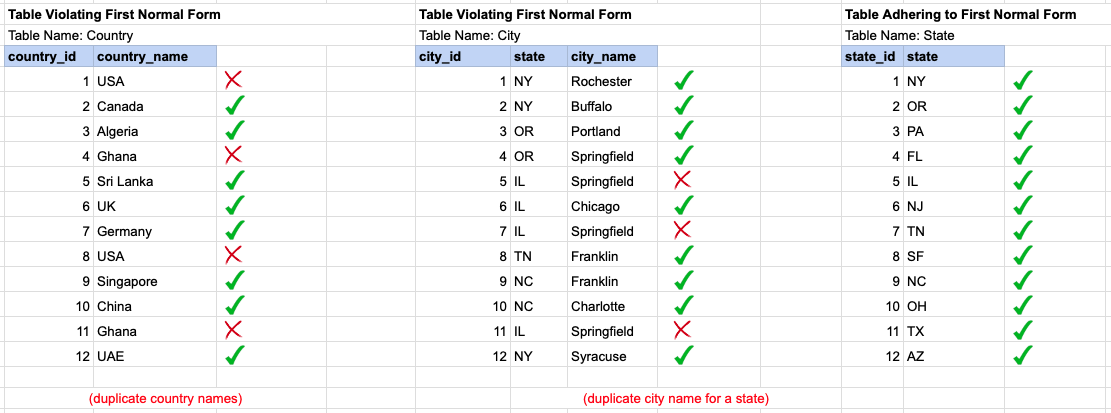Viewport: 1111px width, 413px height.
Task: Click the red X beside Springfield row 11
Action: (682, 329)
